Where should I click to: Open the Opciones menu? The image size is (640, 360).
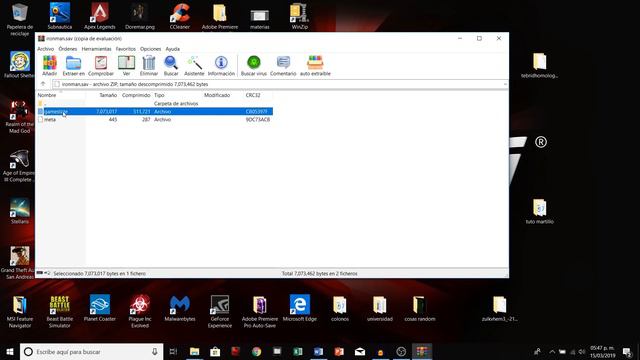point(151,49)
